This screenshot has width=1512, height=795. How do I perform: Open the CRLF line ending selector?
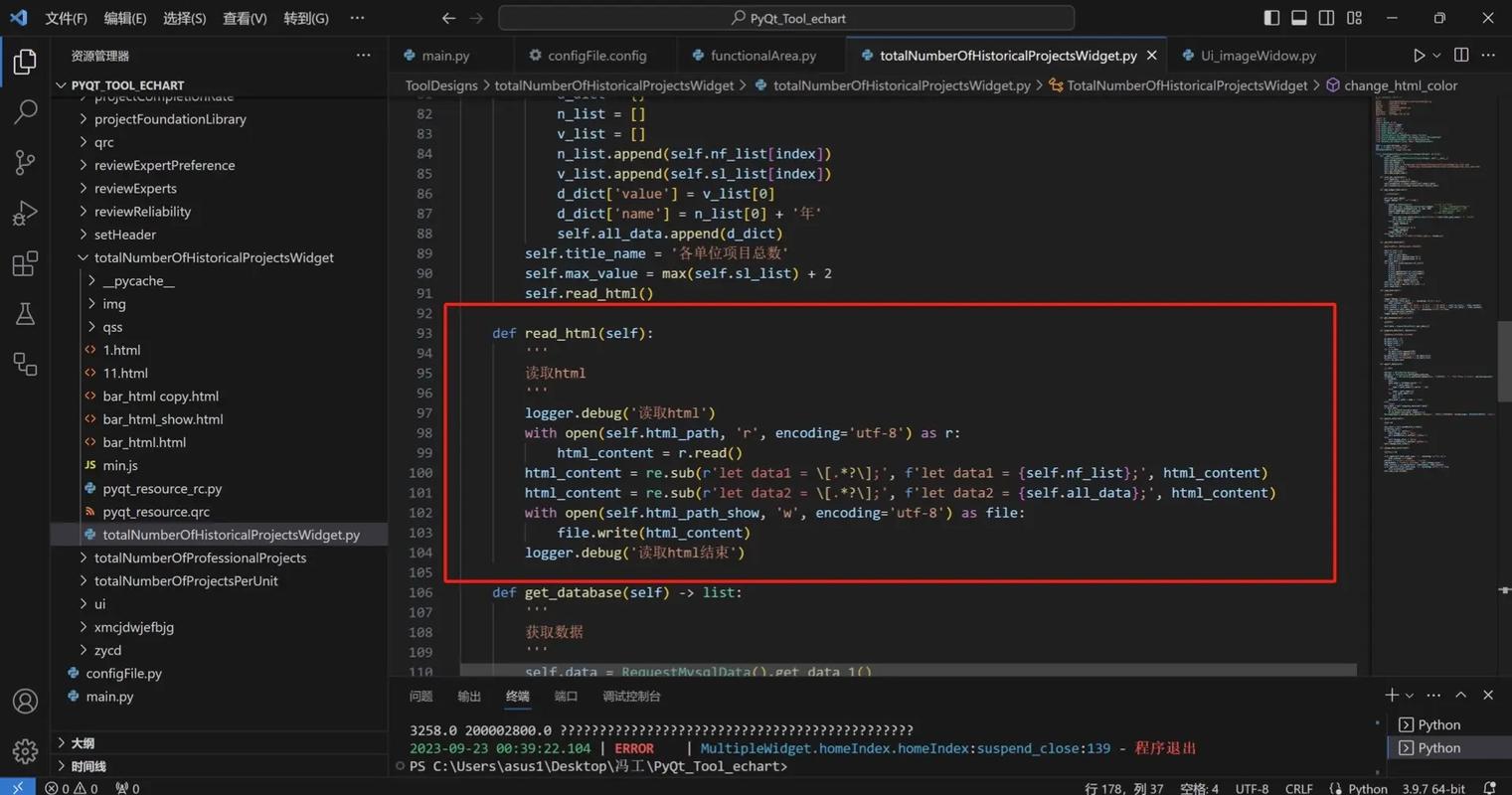tap(1298, 787)
